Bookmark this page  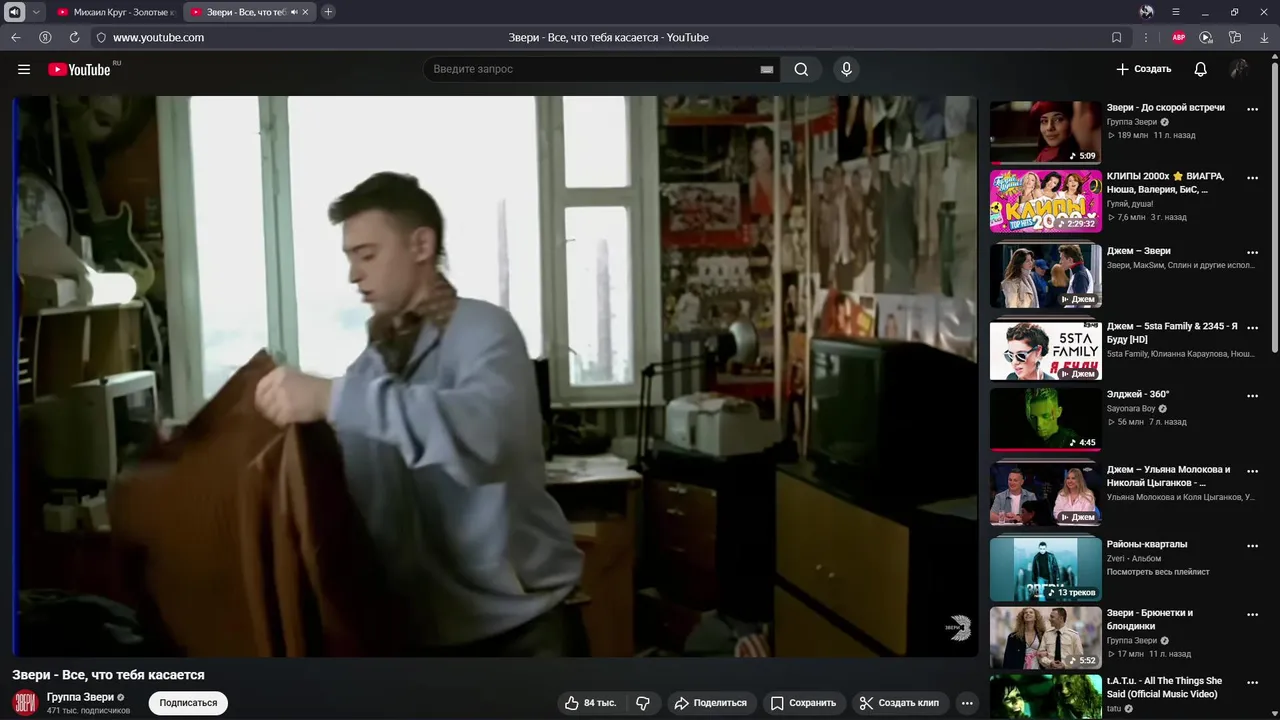point(1116,37)
